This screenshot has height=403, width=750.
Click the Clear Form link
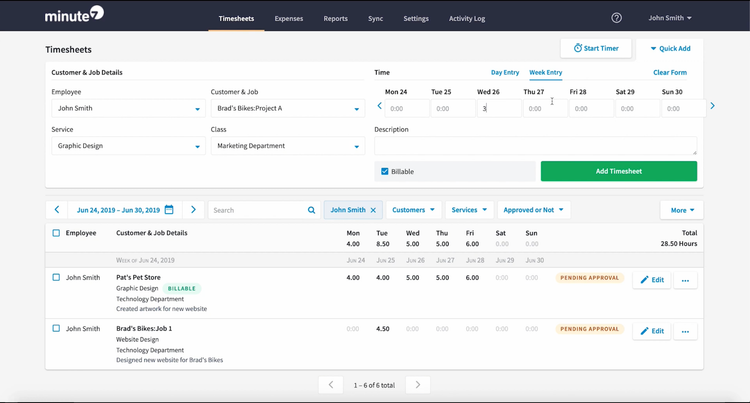coord(669,73)
